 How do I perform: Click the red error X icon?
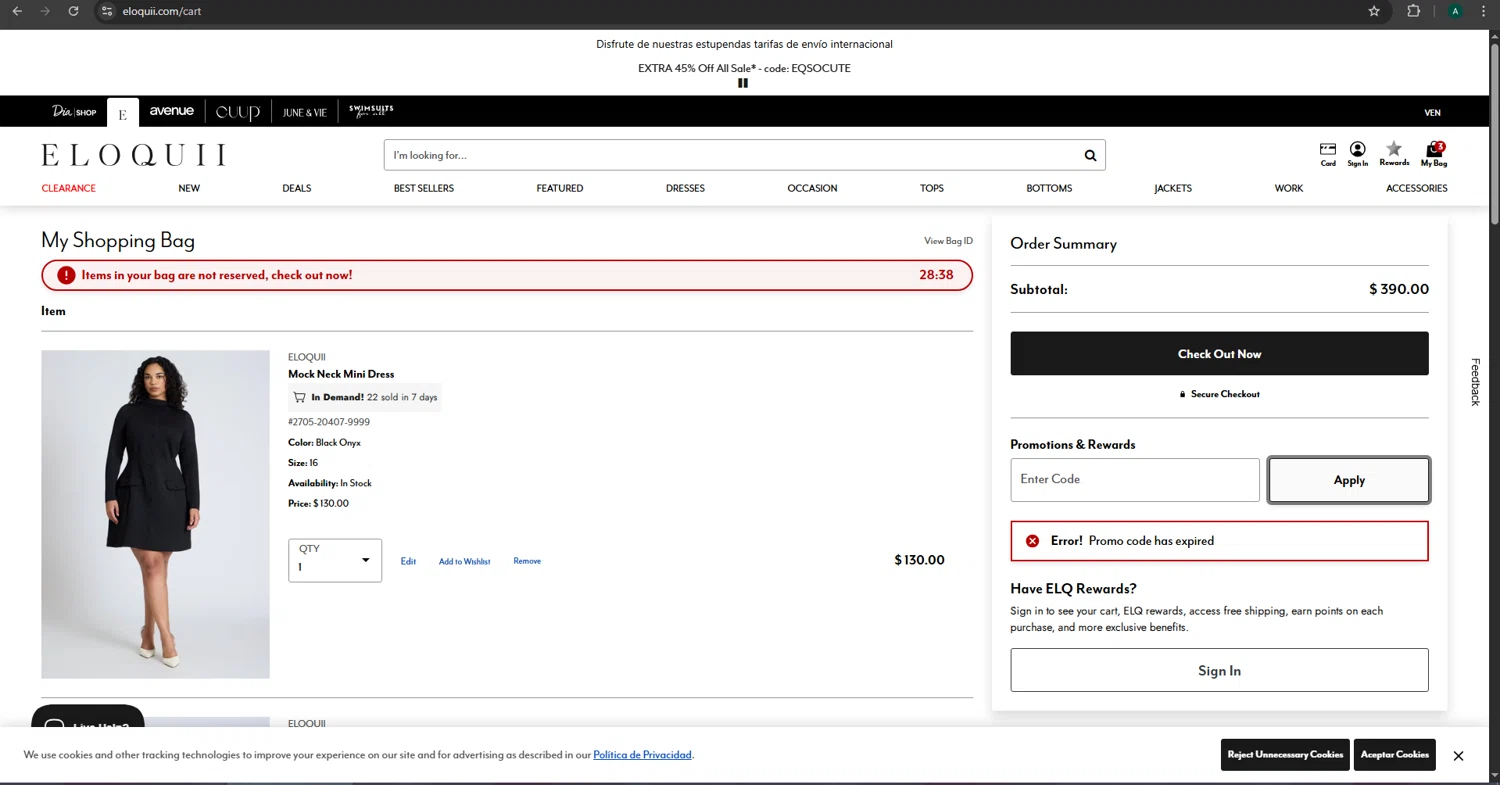click(1033, 541)
